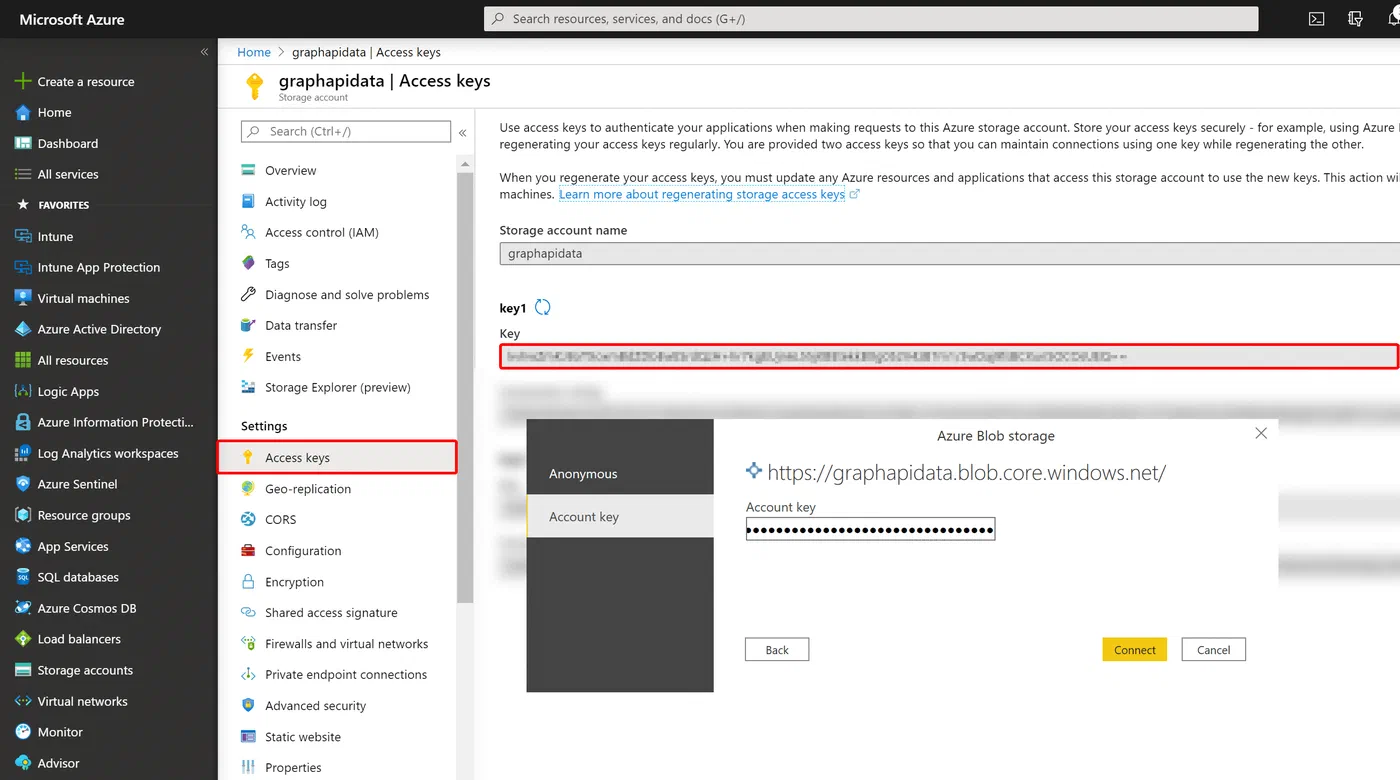Focus the top Search resources box
The width and height of the screenshot is (1400, 780).
coord(871,19)
